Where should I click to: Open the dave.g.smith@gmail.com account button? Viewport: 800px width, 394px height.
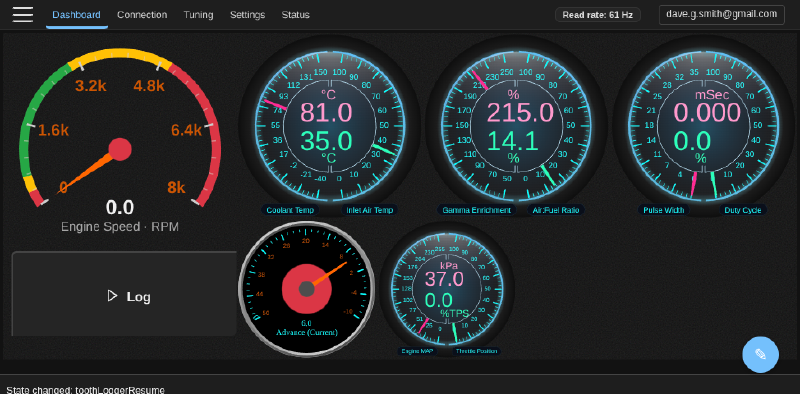[x=721, y=14]
